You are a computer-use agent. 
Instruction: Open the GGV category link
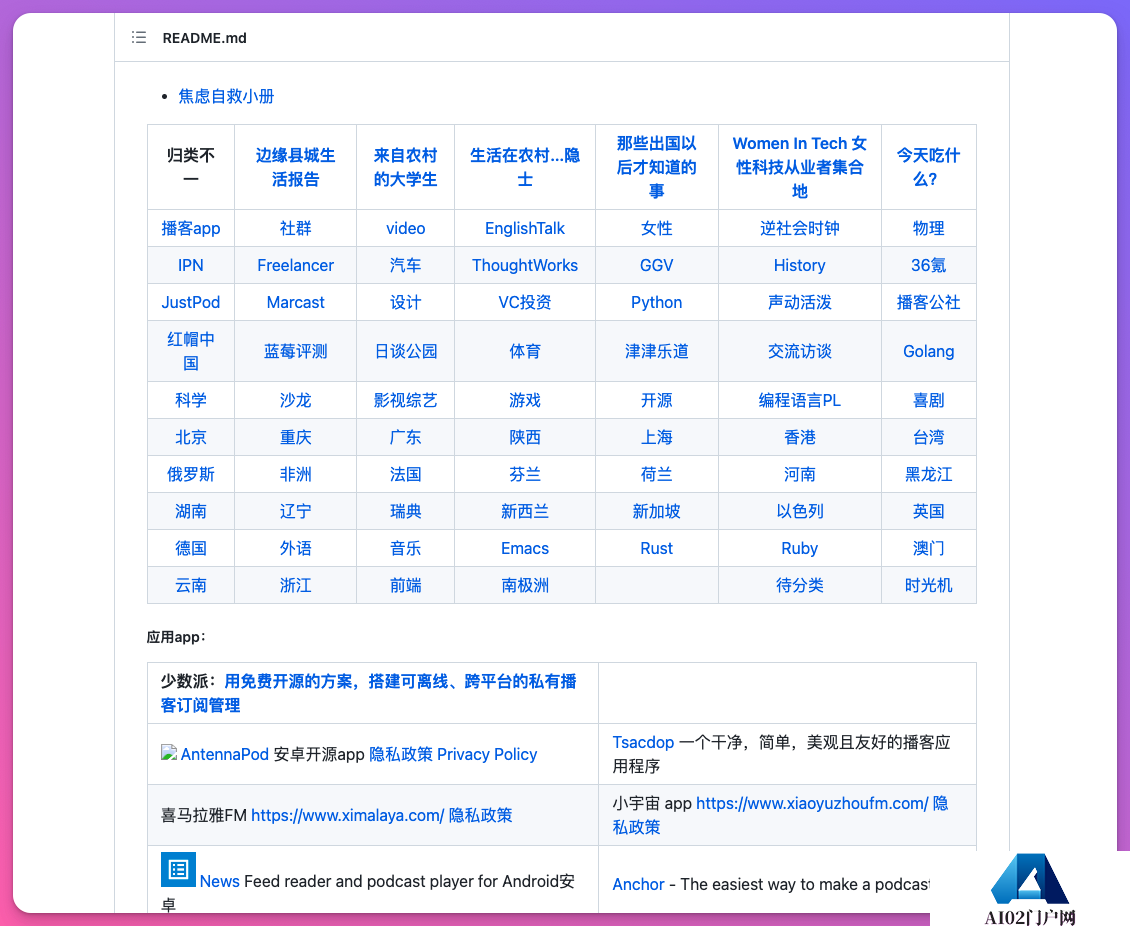coord(657,265)
